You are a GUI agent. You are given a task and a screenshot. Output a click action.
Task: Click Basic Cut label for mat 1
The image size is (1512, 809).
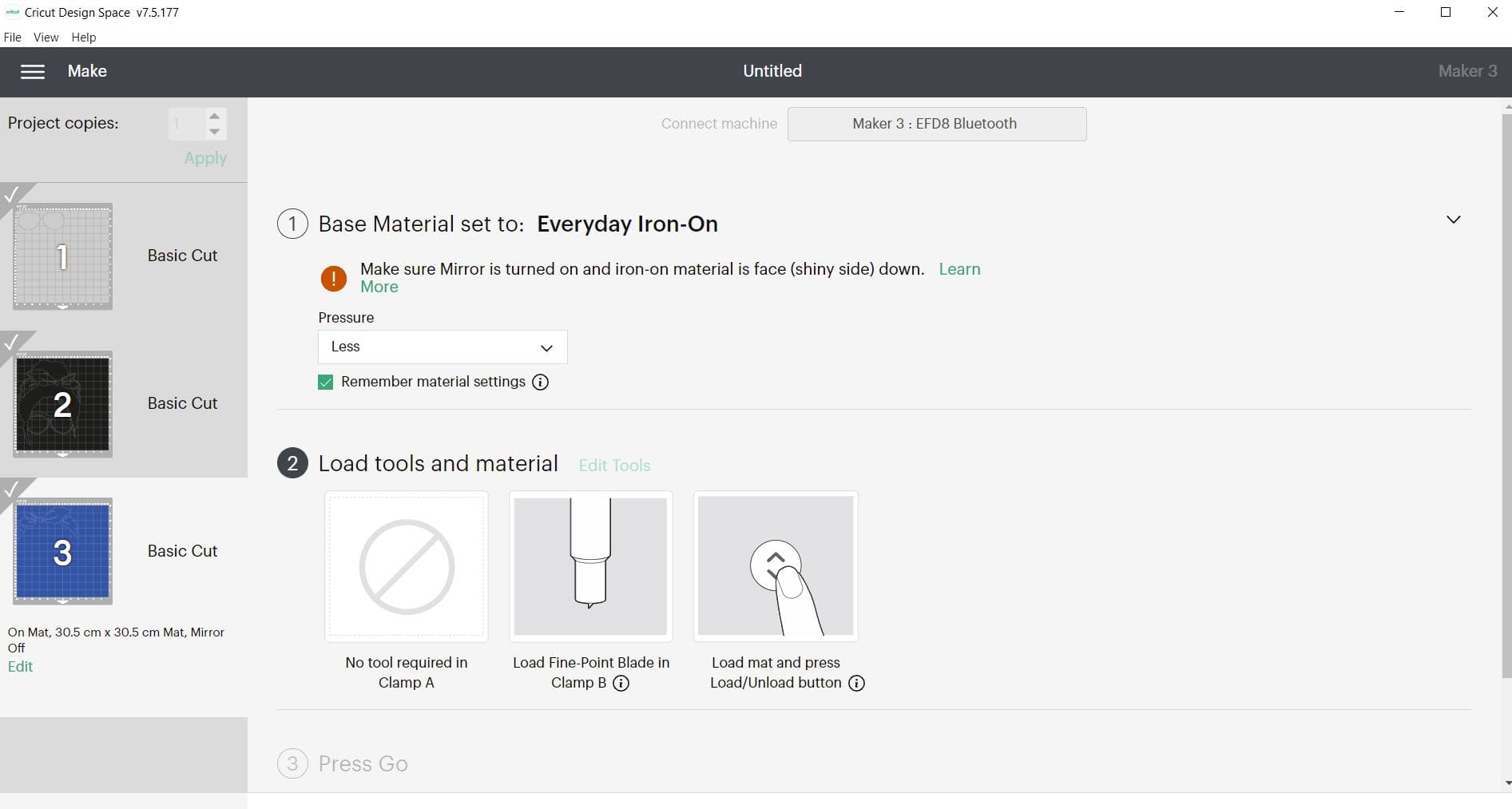pos(182,256)
